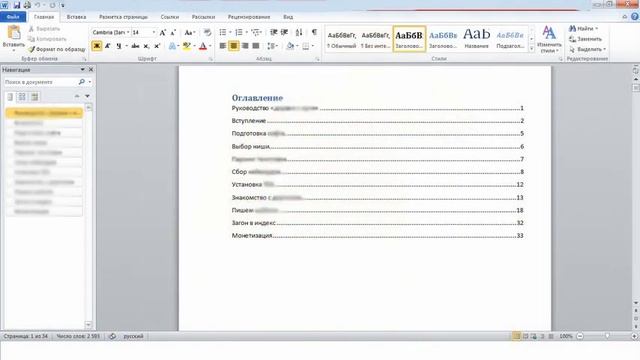Click the spell check status icon
Viewport: 640px width, 360px height.
point(112,336)
